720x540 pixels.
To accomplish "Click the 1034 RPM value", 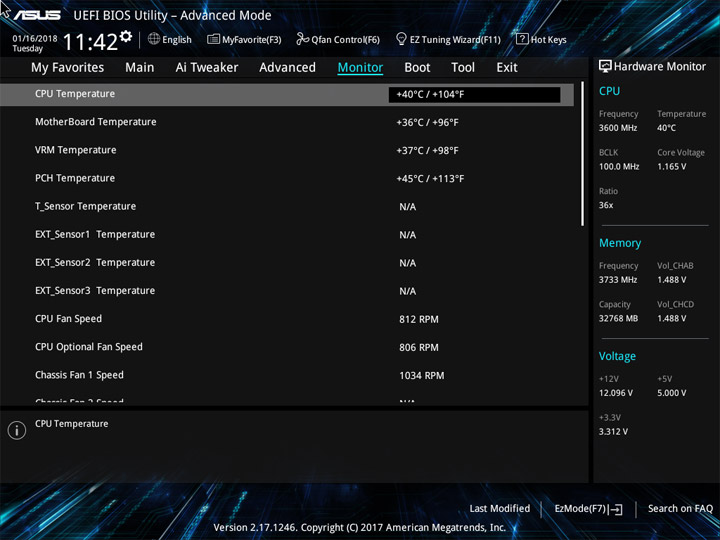I will (x=422, y=376).
